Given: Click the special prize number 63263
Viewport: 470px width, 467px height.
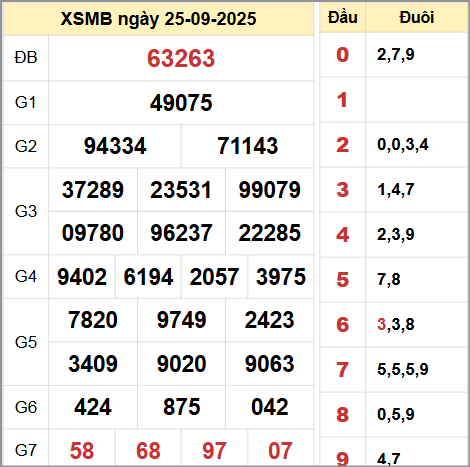Looking at the screenshot, I should tap(181, 58).
